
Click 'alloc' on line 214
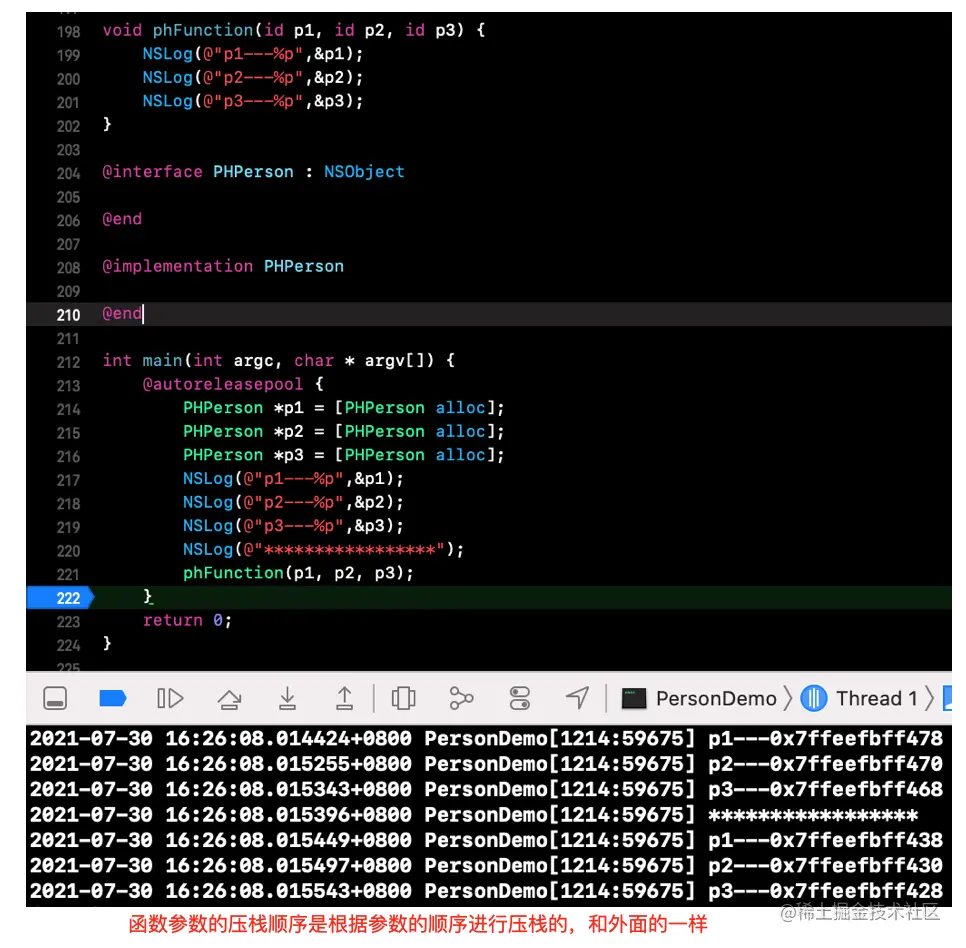pos(461,408)
